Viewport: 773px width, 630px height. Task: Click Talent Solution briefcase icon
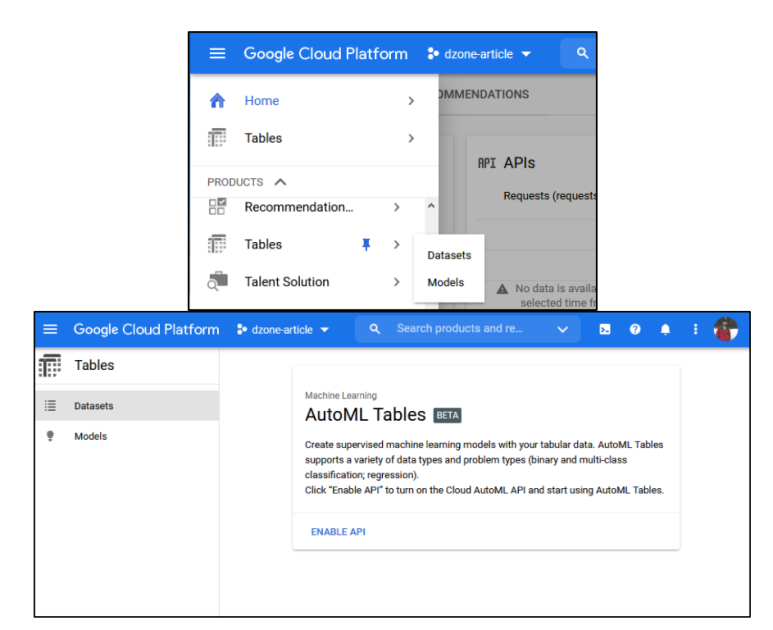[x=217, y=281]
